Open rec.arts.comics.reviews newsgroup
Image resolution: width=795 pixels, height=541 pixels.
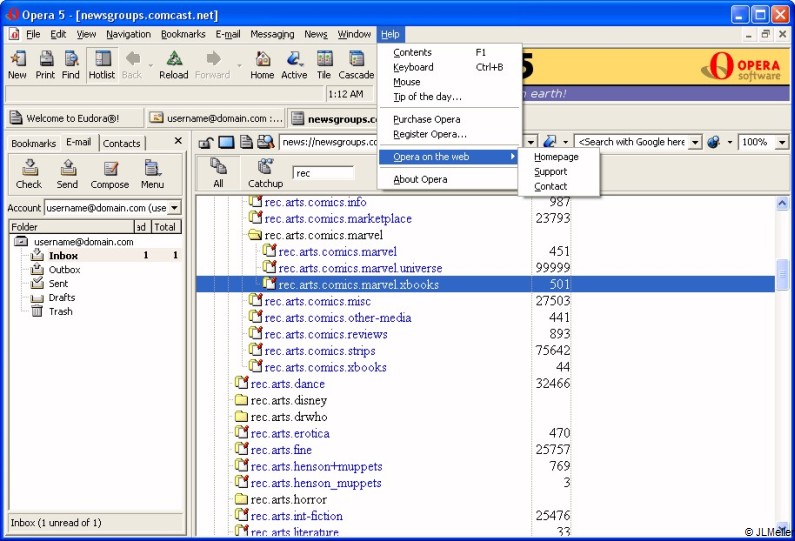326,334
